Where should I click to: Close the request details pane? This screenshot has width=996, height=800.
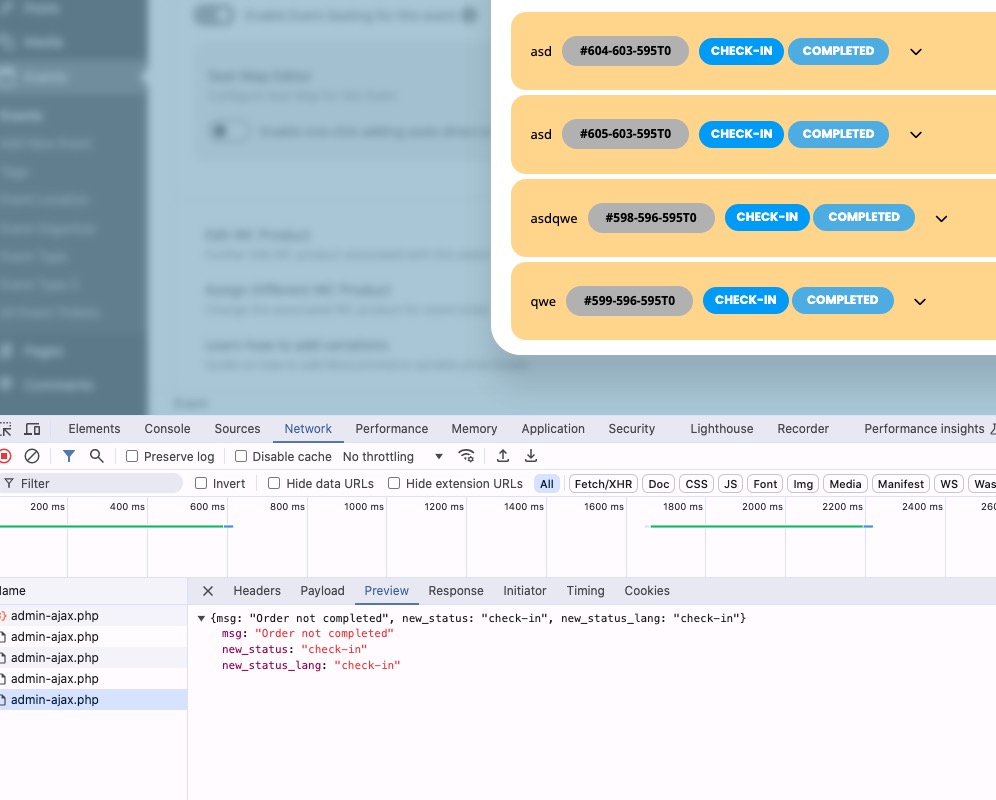click(x=208, y=591)
